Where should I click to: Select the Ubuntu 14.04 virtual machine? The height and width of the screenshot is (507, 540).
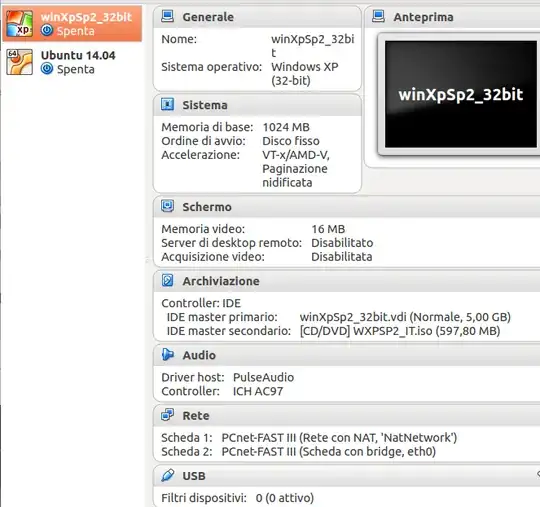pos(72,62)
